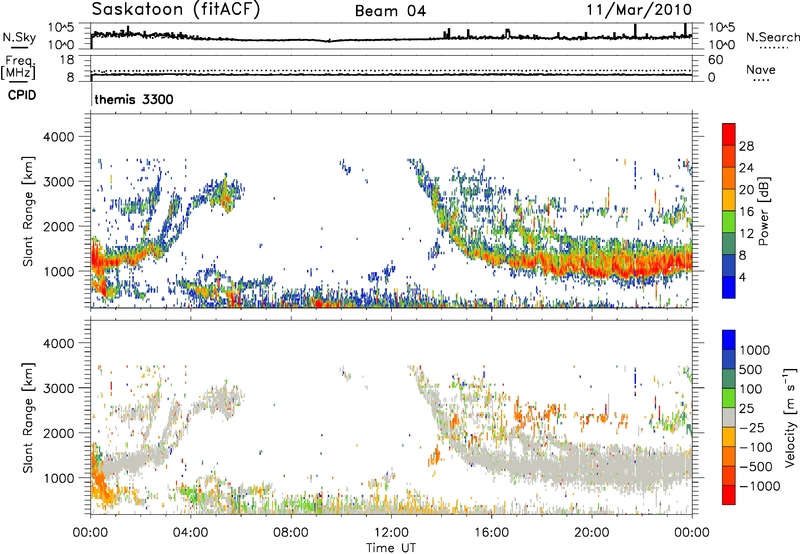Select the "N.Sky" legend label
The image size is (800, 554).
(19, 37)
